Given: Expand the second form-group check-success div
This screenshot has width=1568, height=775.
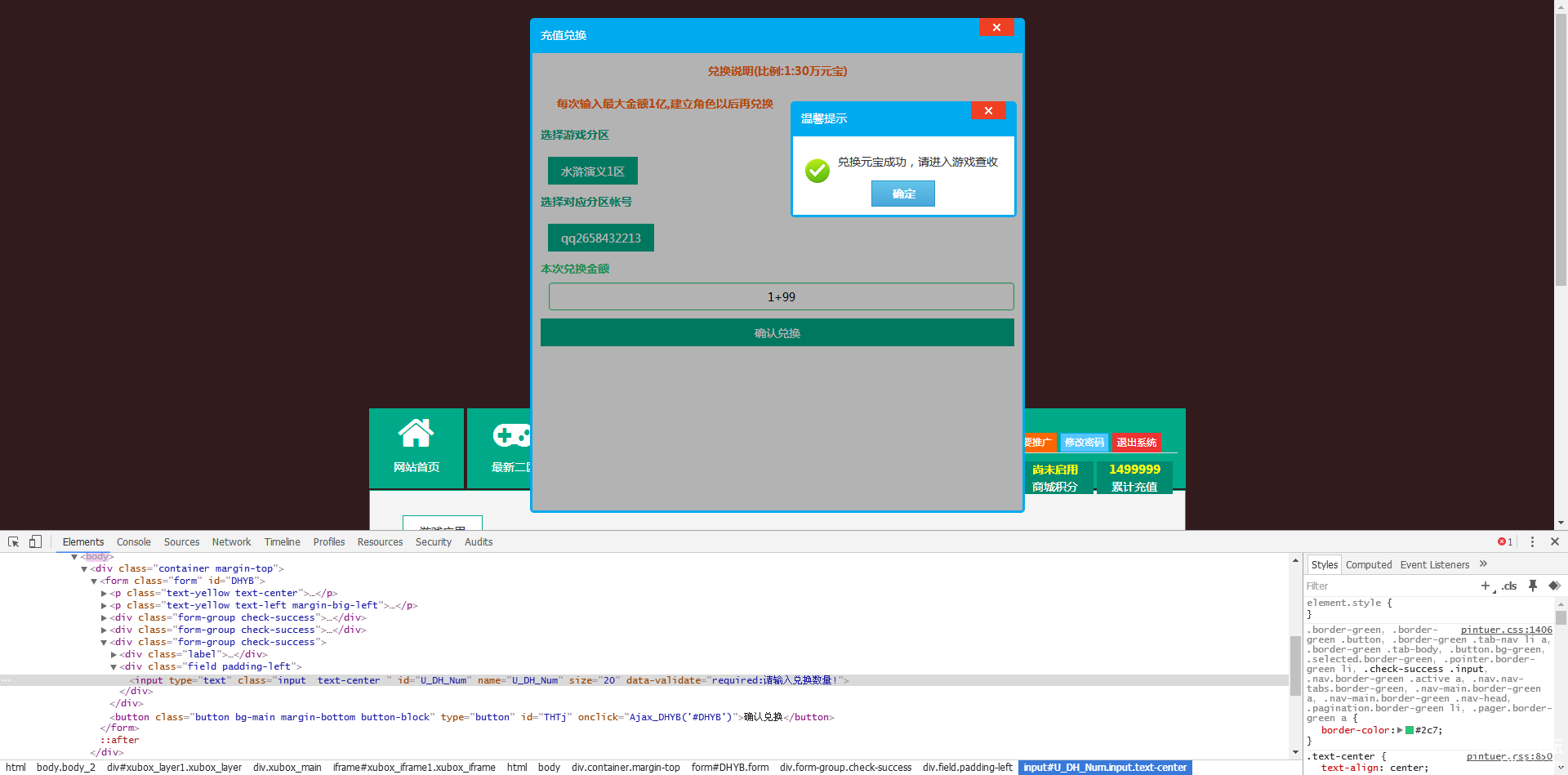Looking at the screenshot, I should 104,630.
